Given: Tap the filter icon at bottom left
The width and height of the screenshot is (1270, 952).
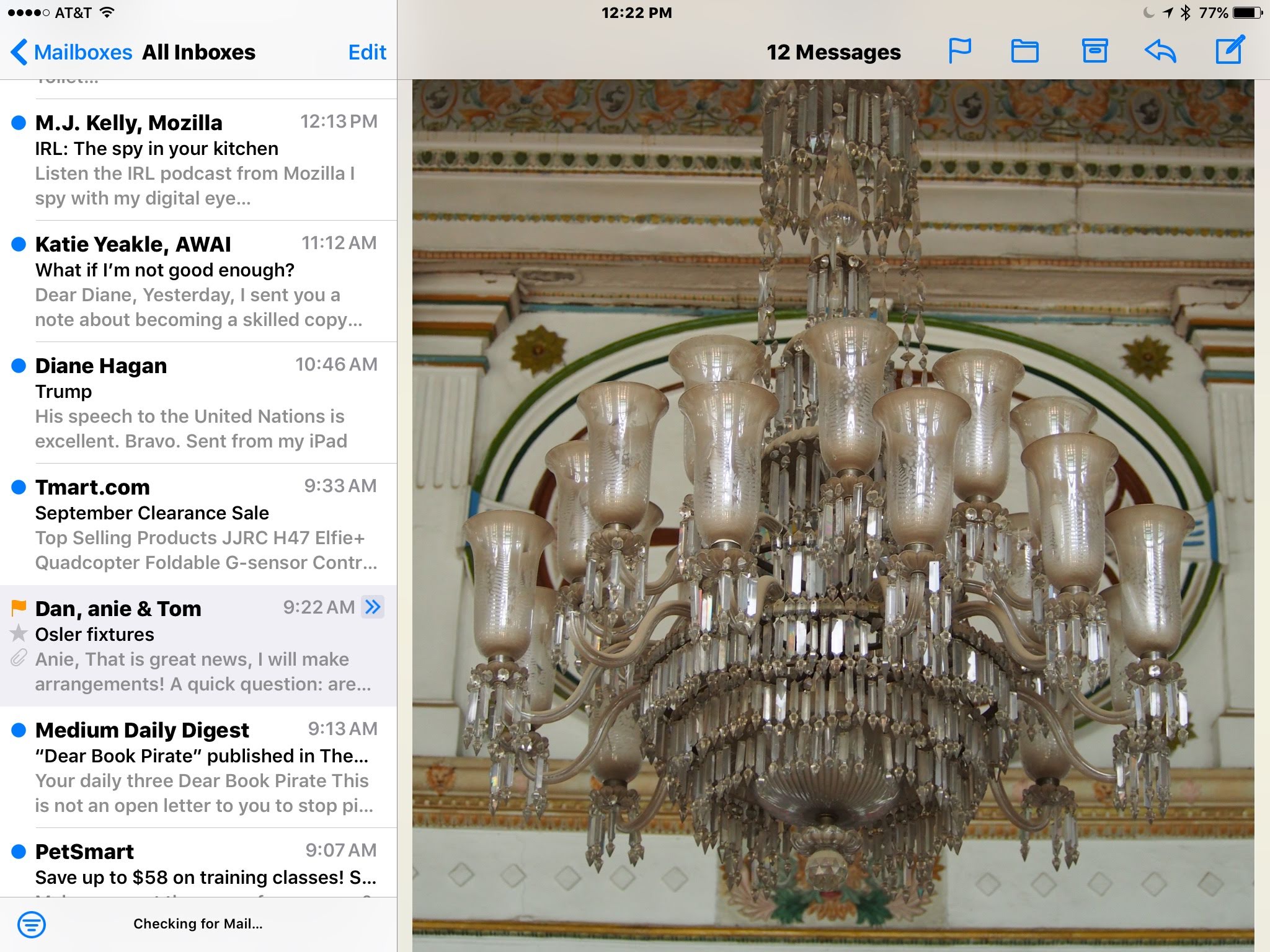Looking at the screenshot, I should (32, 924).
